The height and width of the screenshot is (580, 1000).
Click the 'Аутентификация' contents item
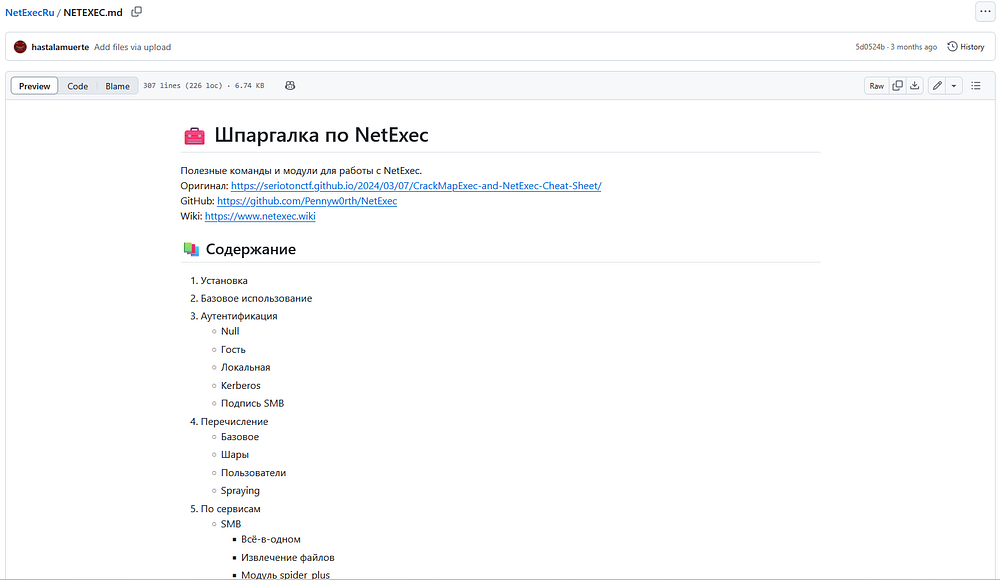239,316
